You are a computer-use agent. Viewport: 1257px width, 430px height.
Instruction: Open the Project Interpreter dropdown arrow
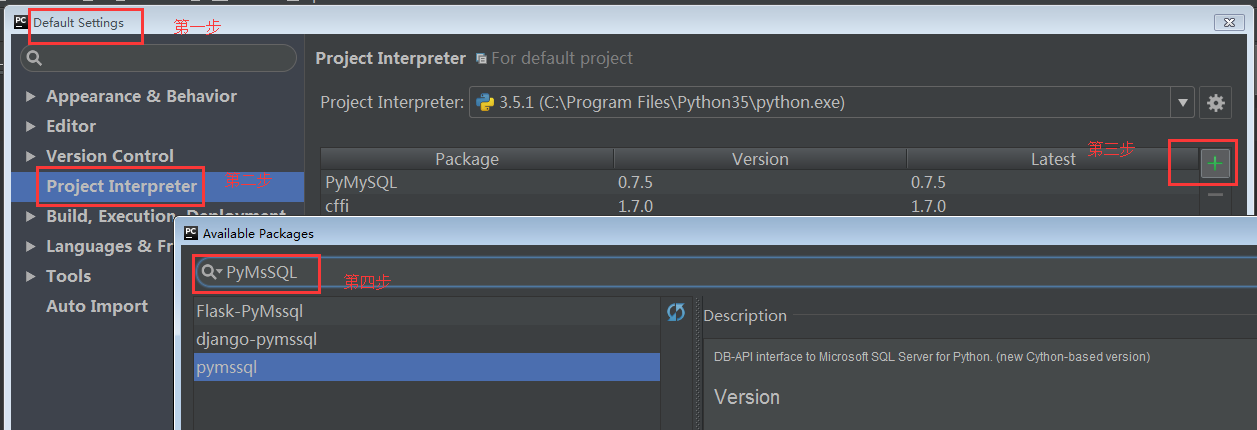(1183, 102)
